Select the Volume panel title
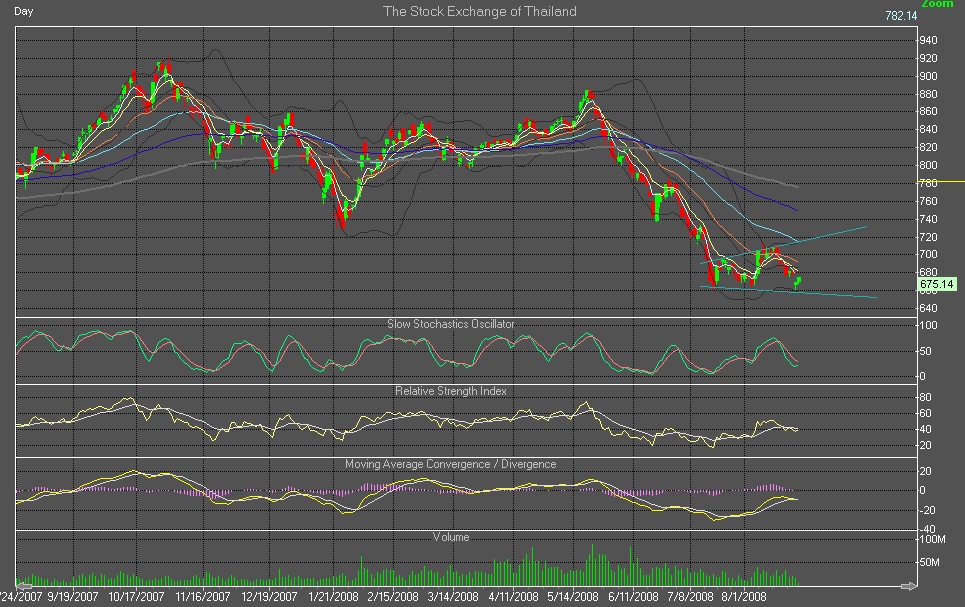The width and height of the screenshot is (965, 607). [450, 537]
